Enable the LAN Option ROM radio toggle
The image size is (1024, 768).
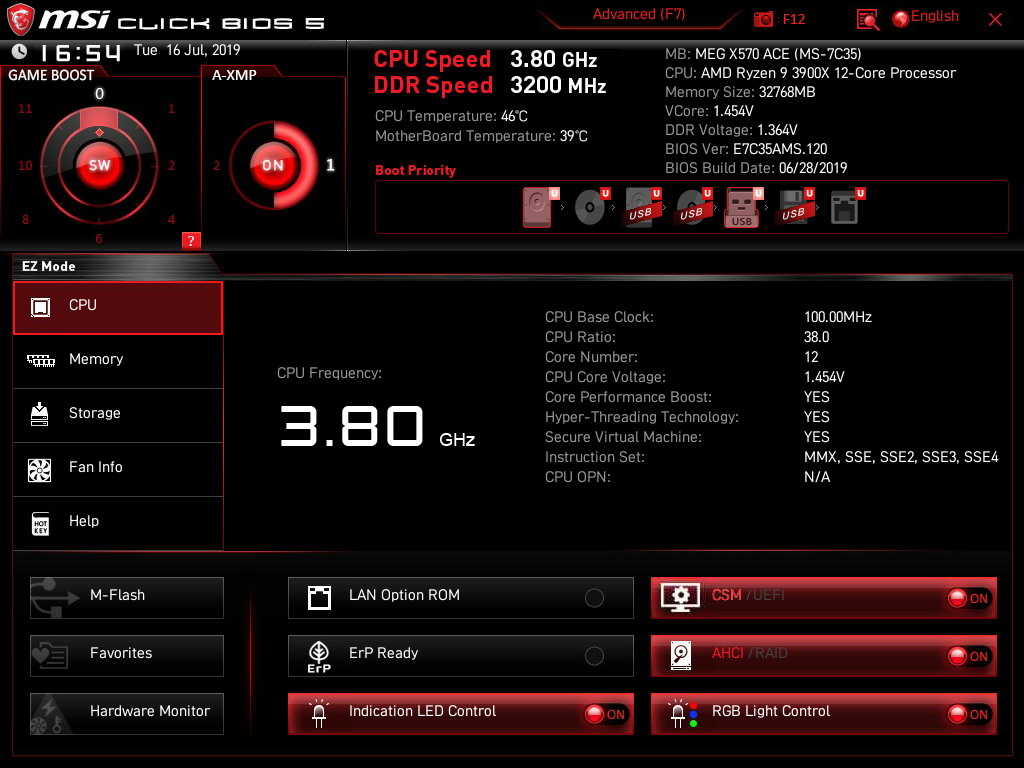tap(594, 598)
